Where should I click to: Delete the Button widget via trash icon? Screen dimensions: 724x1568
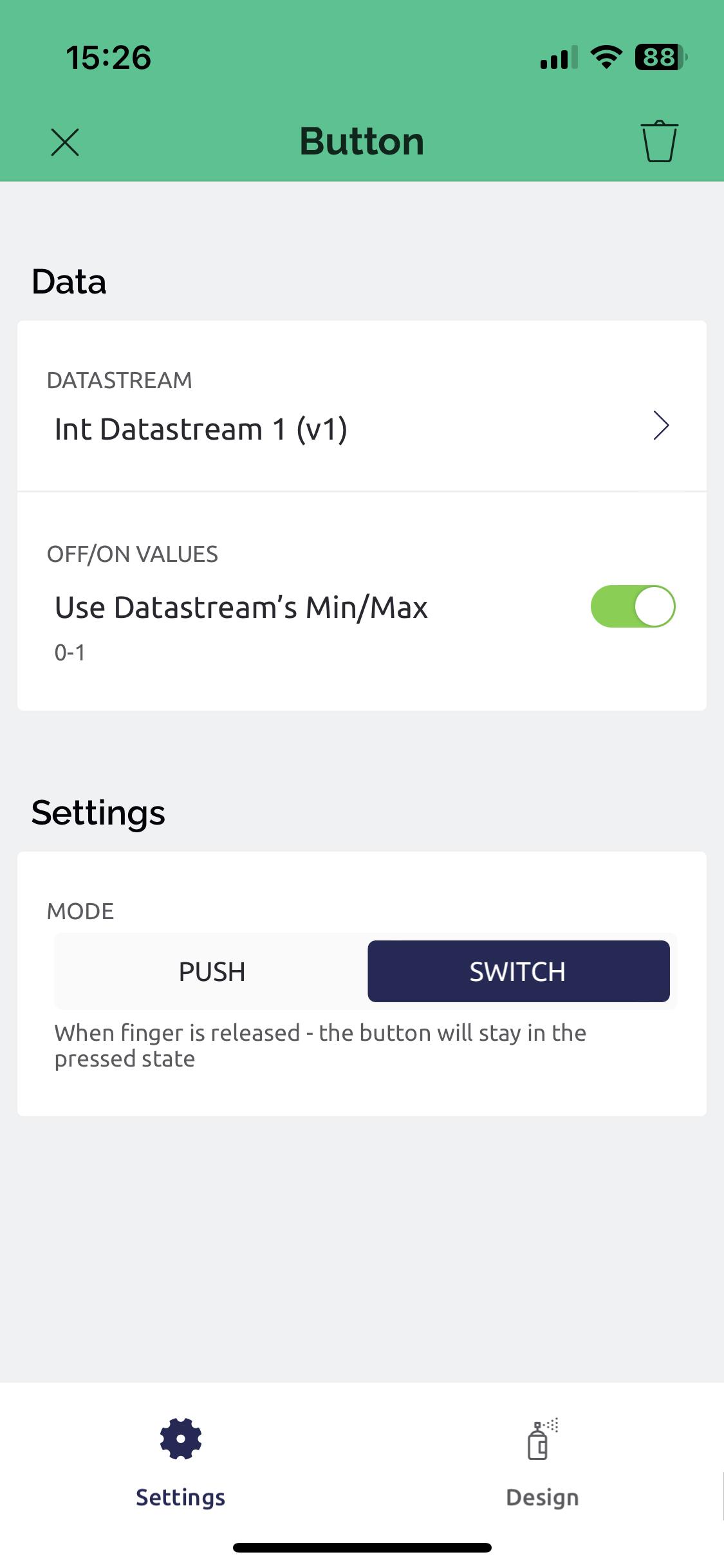click(659, 141)
